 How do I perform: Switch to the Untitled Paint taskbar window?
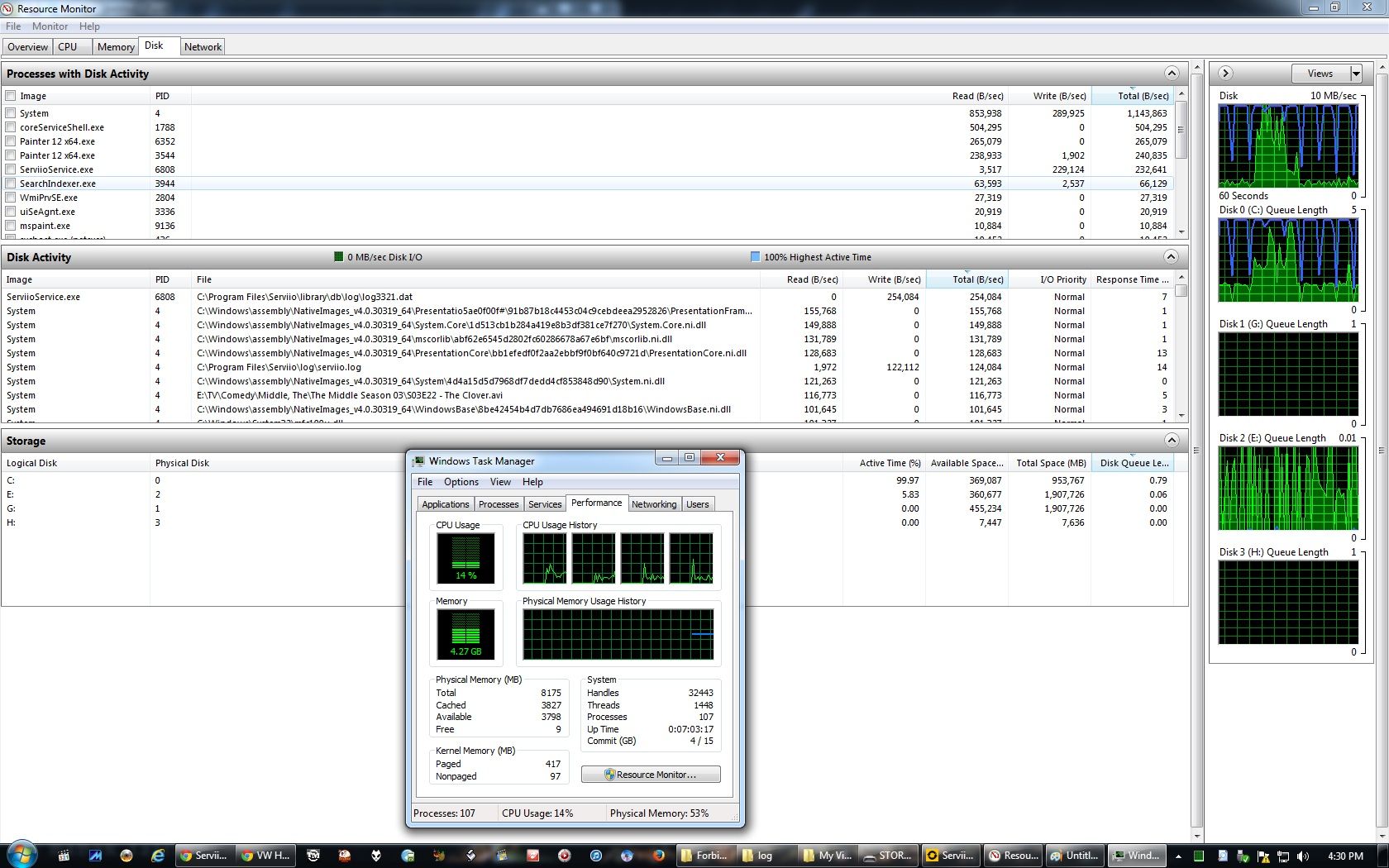click(x=1073, y=856)
